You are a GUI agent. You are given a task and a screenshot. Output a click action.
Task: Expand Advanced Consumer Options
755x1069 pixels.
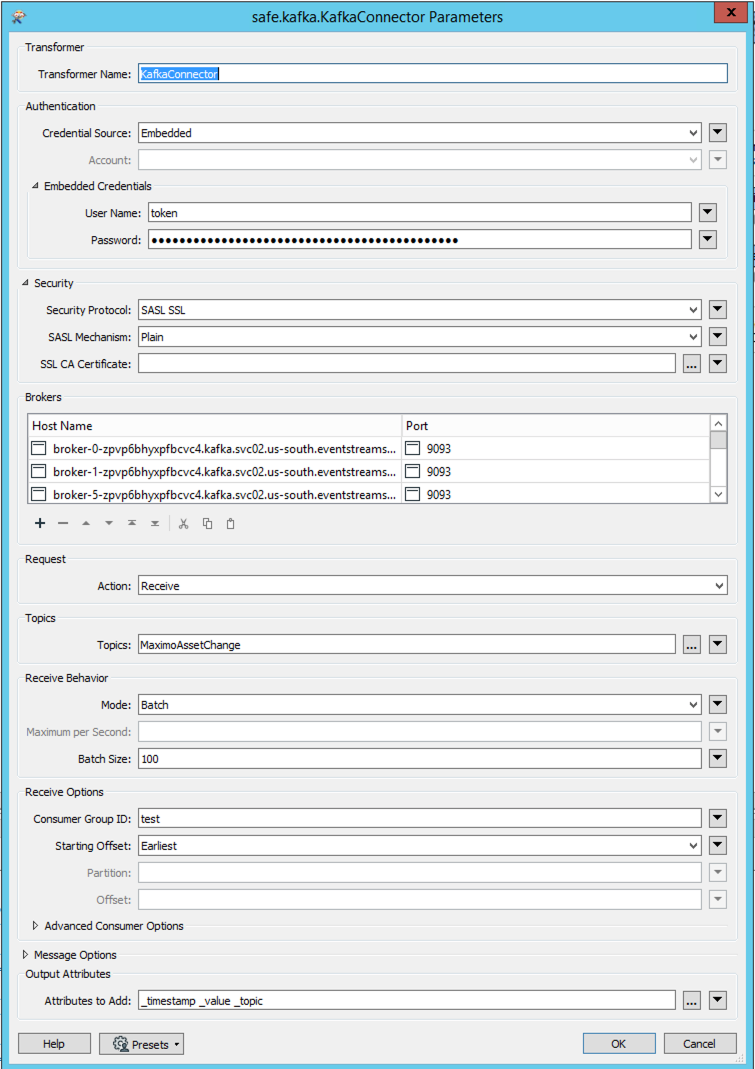point(35,926)
